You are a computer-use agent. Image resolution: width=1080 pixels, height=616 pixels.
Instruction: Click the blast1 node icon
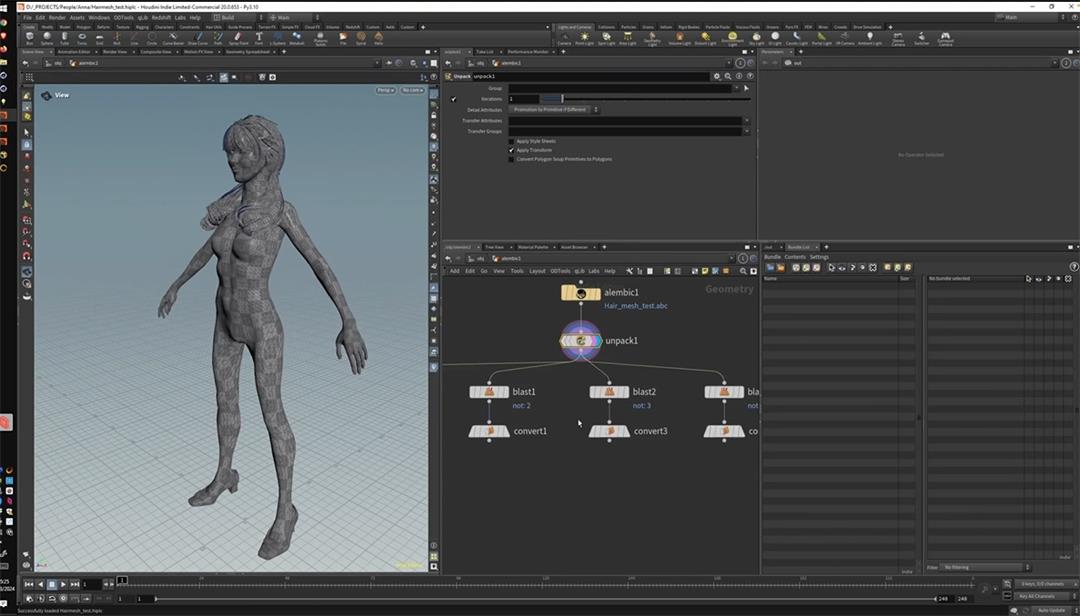489,392
